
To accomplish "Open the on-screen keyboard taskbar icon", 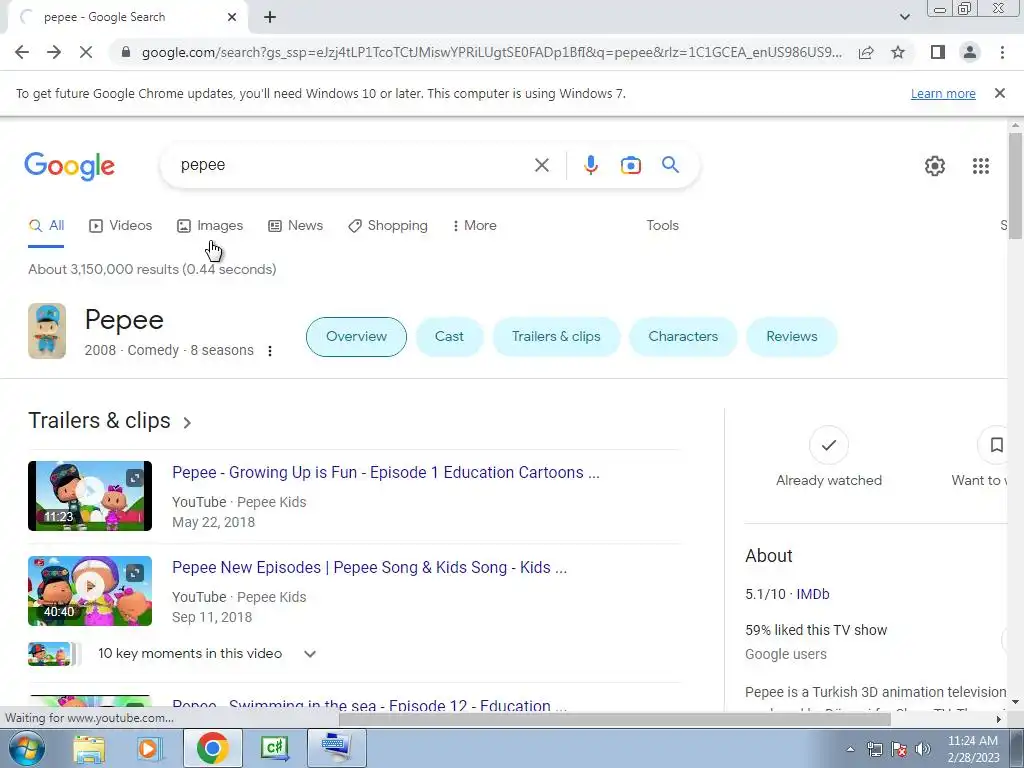I will click(336, 748).
